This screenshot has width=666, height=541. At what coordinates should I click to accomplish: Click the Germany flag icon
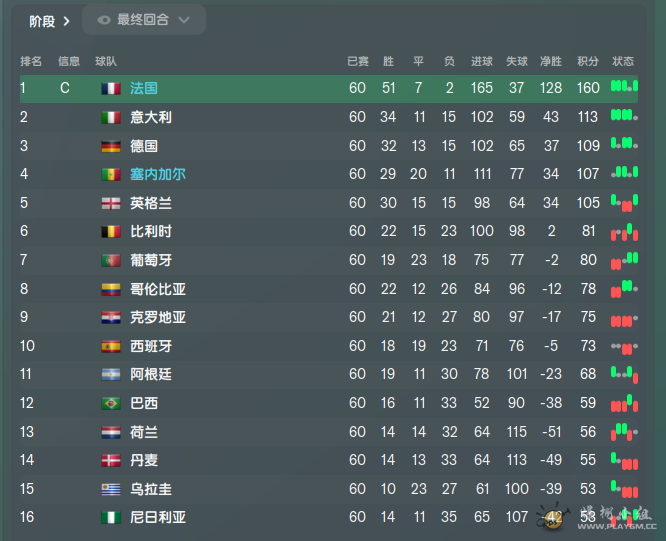tap(111, 146)
